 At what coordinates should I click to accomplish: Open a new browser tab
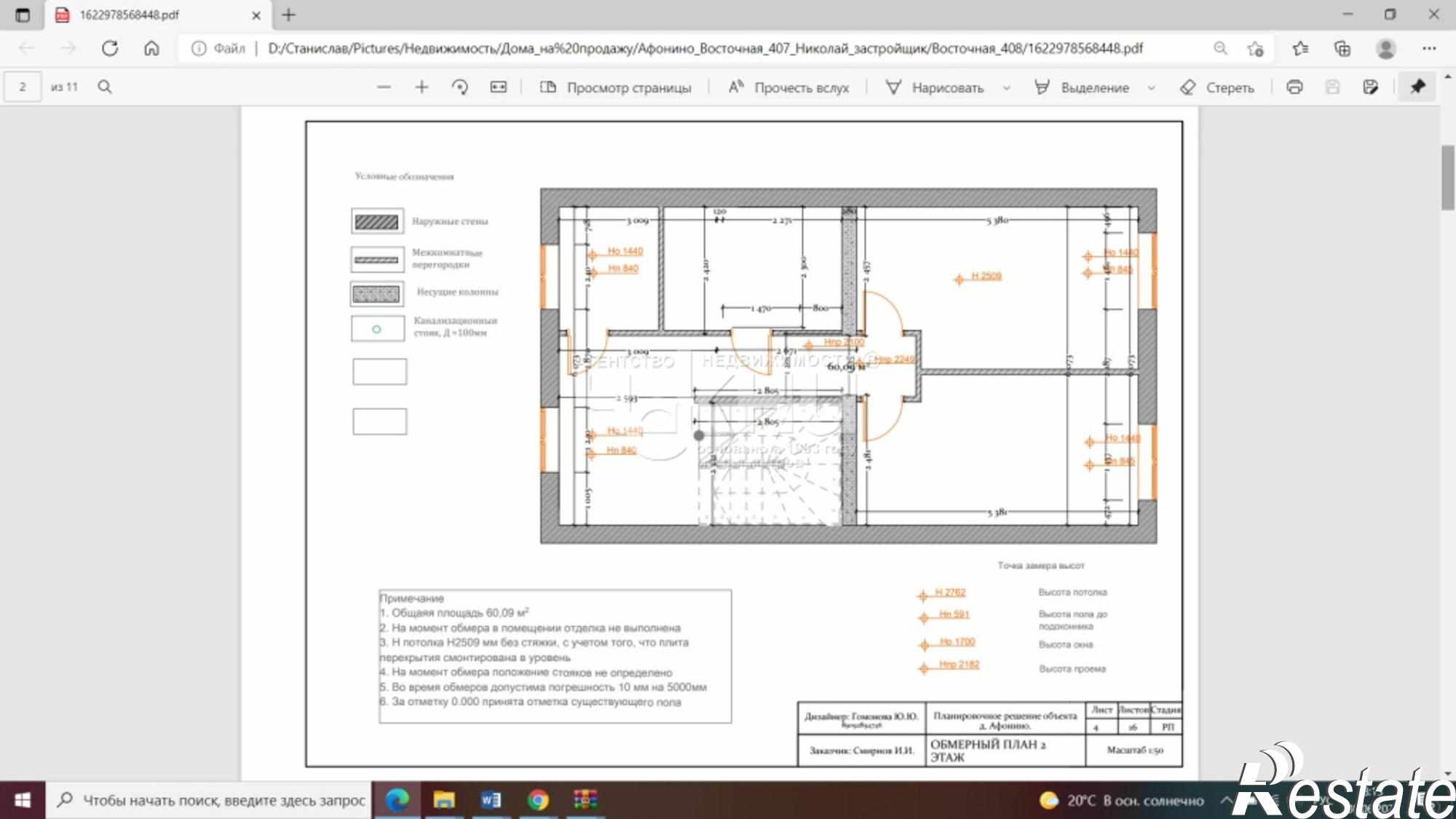(x=289, y=15)
